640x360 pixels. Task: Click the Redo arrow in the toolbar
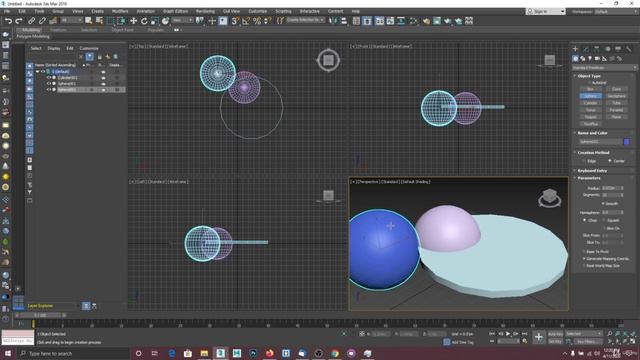coord(19,21)
